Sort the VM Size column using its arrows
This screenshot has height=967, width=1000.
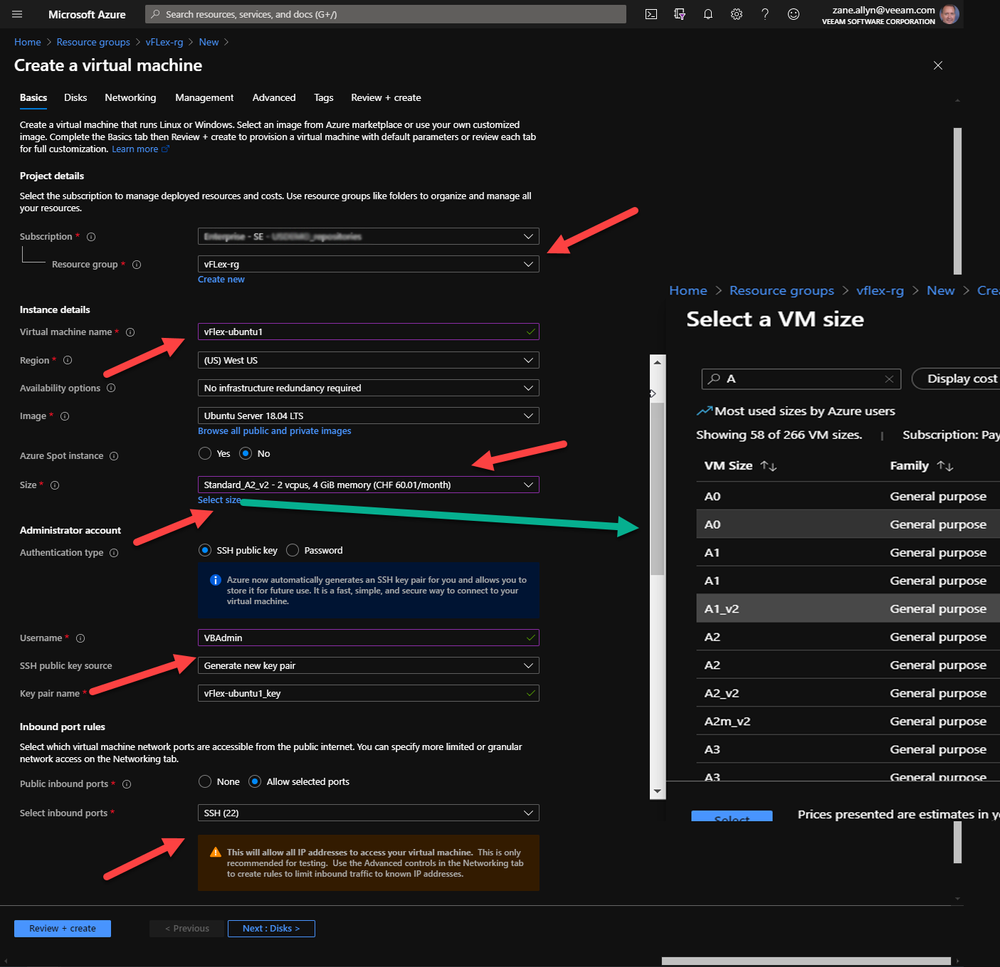point(768,466)
